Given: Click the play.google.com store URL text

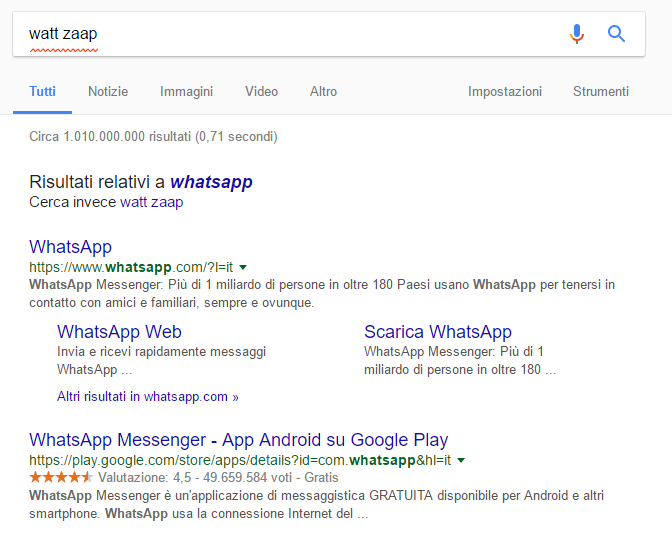Looking at the screenshot, I should tap(240, 460).
